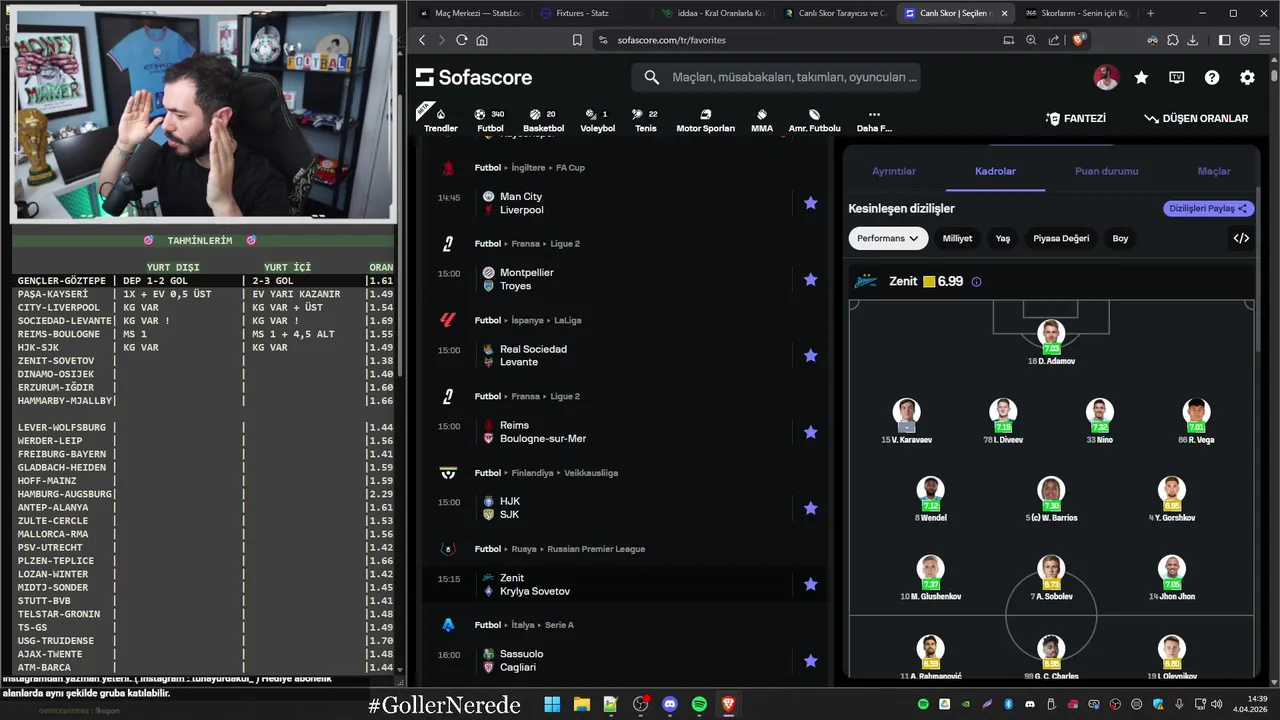Open the Performans dropdown filter
This screenshot has height=720, width=1280.
[x=888, y=238]
